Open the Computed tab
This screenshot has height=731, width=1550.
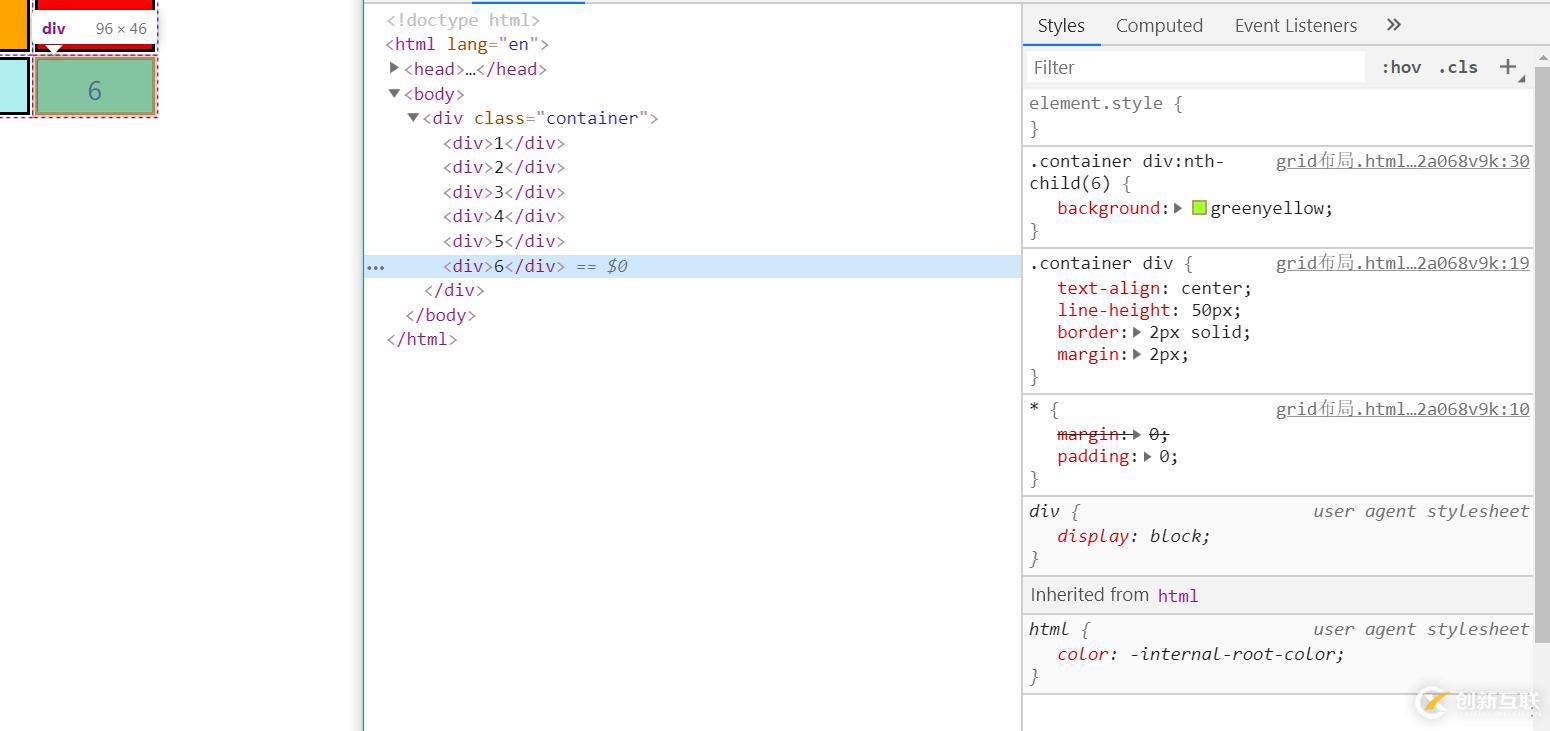click(x=1159, y=25)
